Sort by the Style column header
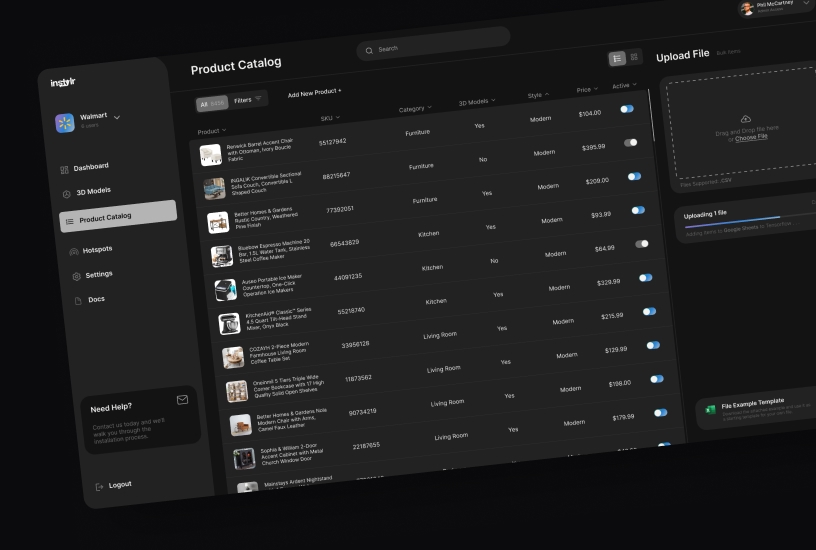816x550 pixels. [x=538, y=95]
